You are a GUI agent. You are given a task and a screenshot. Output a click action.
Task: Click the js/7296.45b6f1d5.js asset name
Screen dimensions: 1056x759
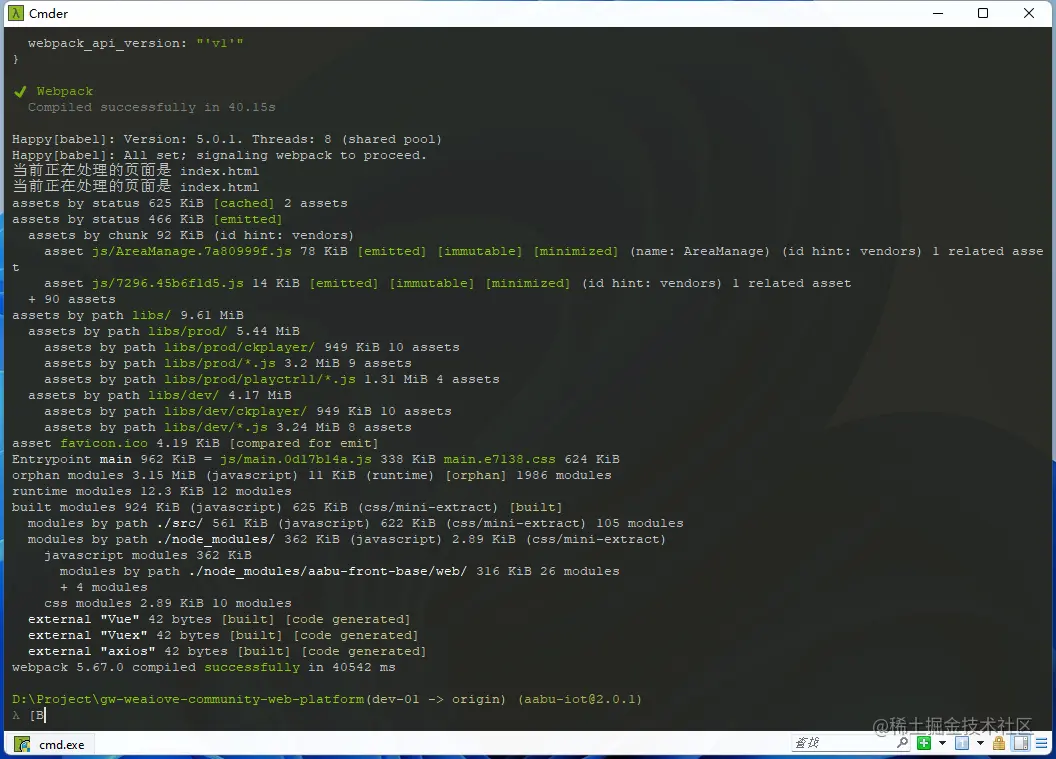(168, 283)
